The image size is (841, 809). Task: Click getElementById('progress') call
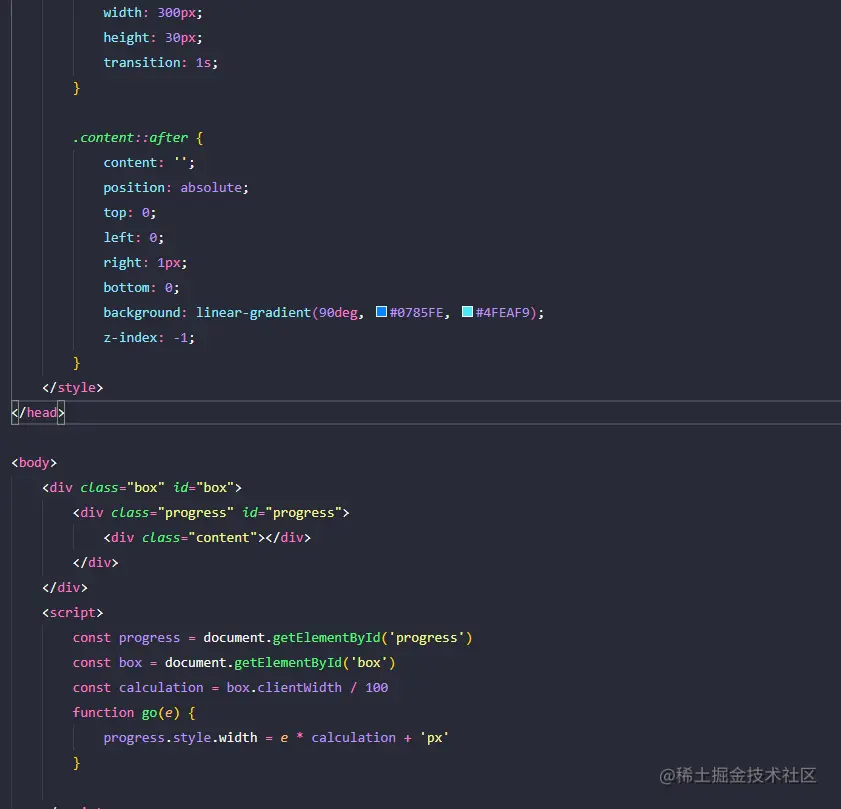coord(372,638)
